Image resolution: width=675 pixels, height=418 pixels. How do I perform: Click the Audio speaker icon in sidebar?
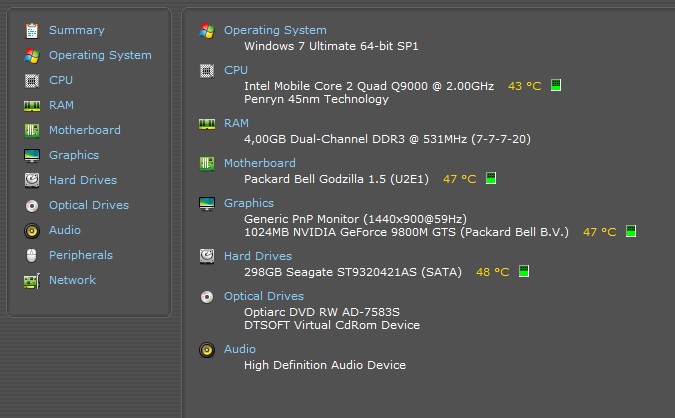tap(32, 231)
